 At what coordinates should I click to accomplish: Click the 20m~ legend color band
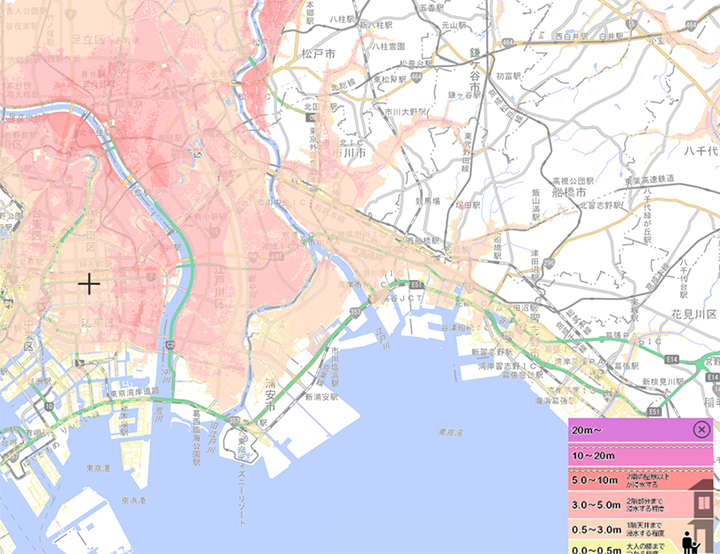[620, 430]
